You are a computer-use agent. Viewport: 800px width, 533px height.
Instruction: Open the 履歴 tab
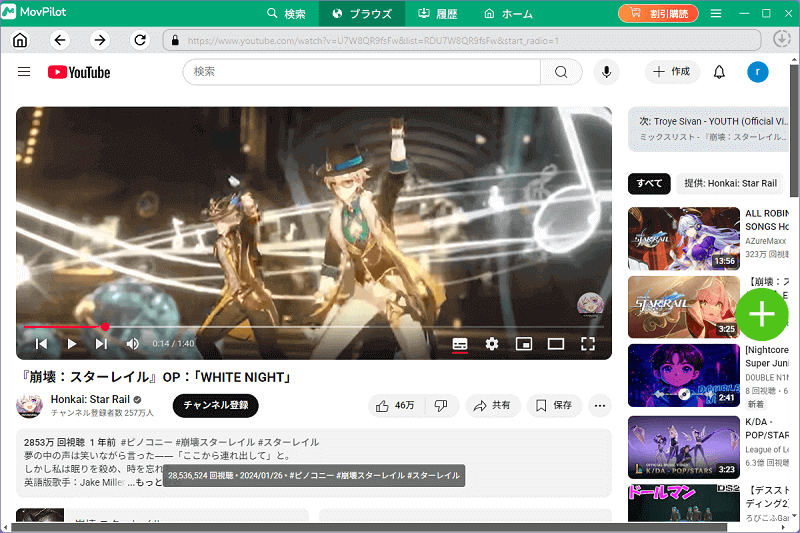coord(438,13)
